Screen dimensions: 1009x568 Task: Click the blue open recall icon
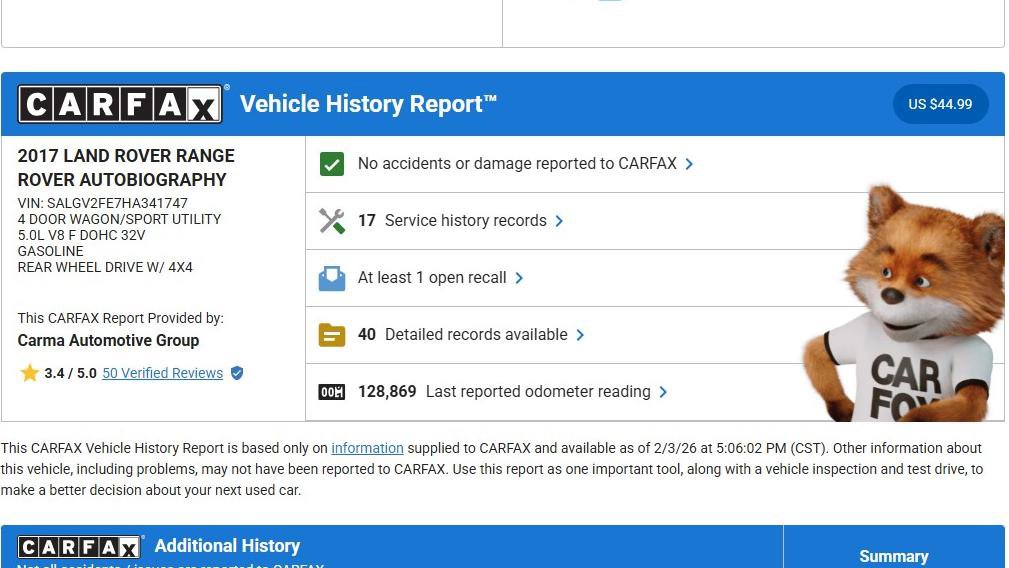[332, 278]
